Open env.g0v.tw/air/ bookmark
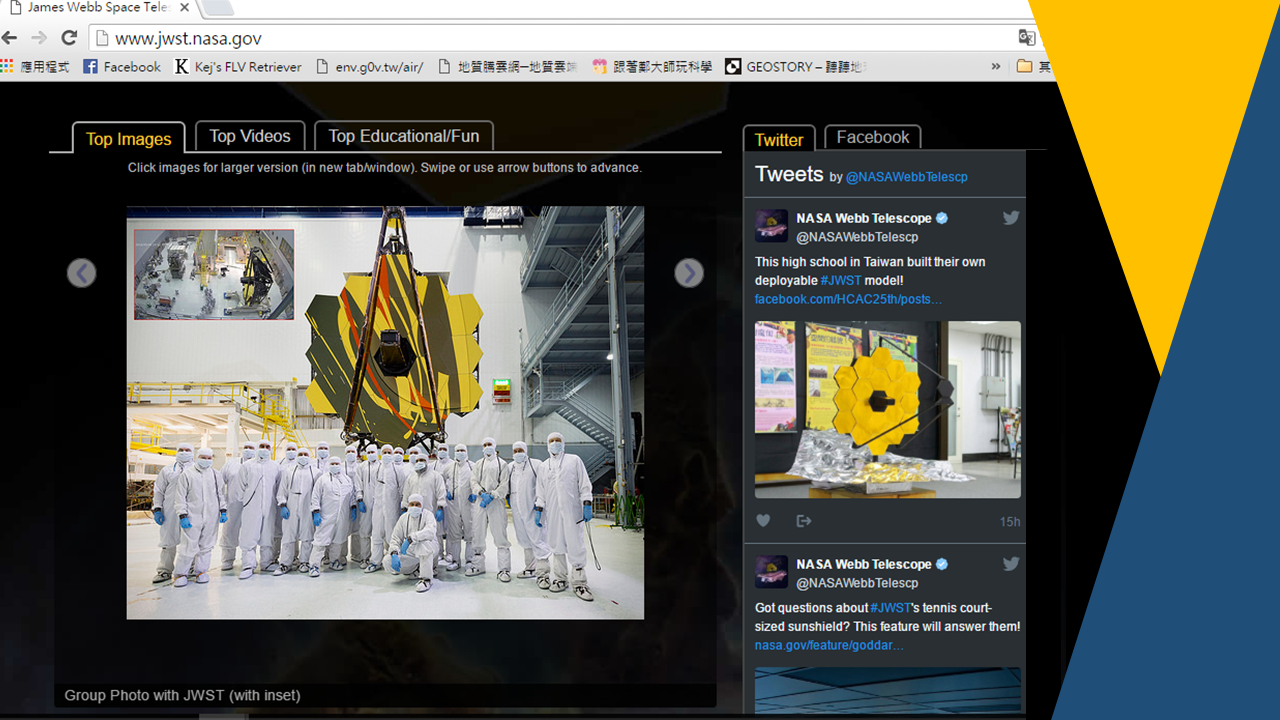The width and height of the screenshot is (1280, 720). [x=369, y=67]
